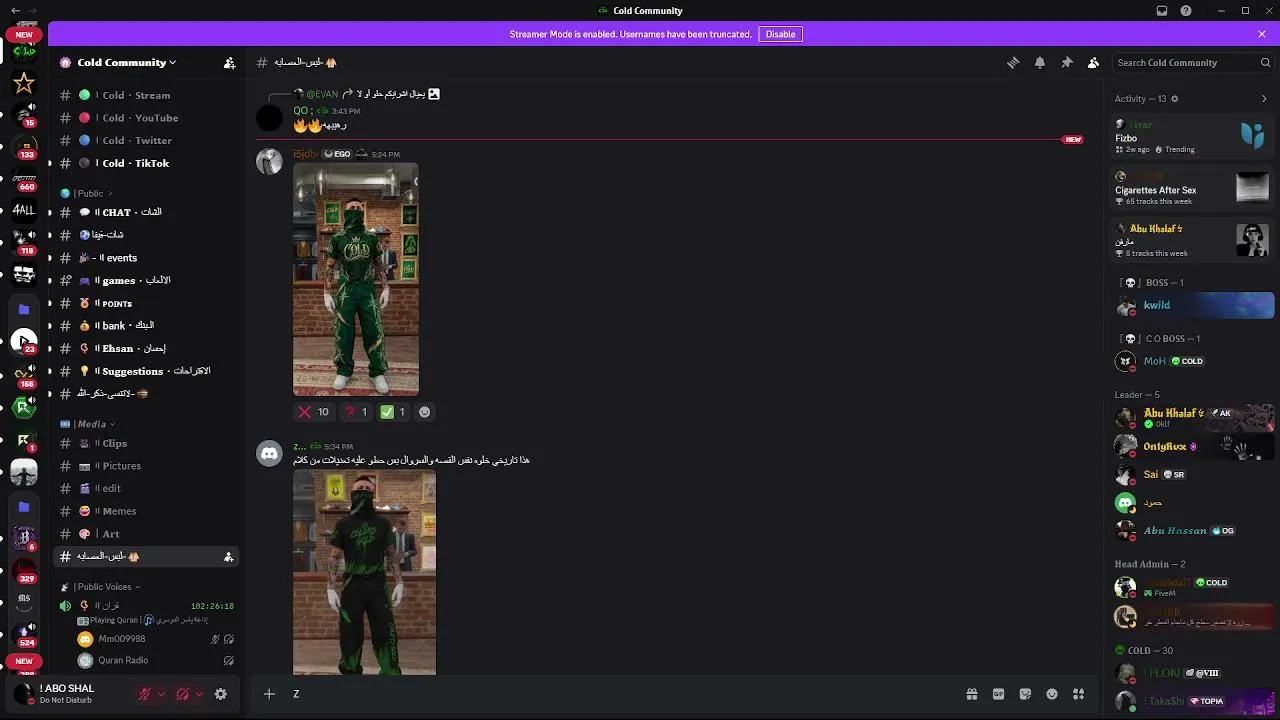Open pinned messages via the pin icon
Screen dimensions: 1280x720
coord(1067,62)
